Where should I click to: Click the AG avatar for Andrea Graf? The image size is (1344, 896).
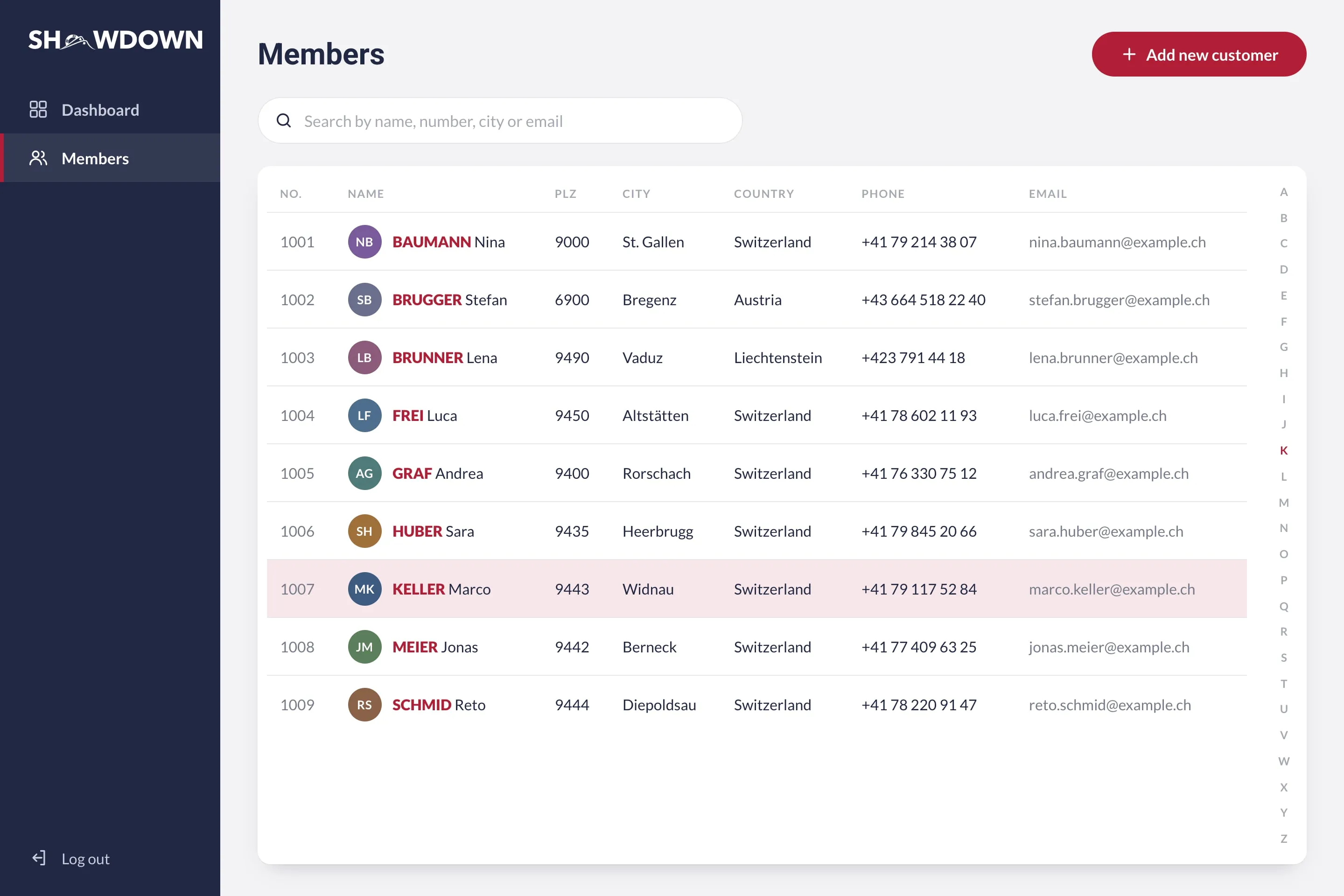[x=364, y=473]
